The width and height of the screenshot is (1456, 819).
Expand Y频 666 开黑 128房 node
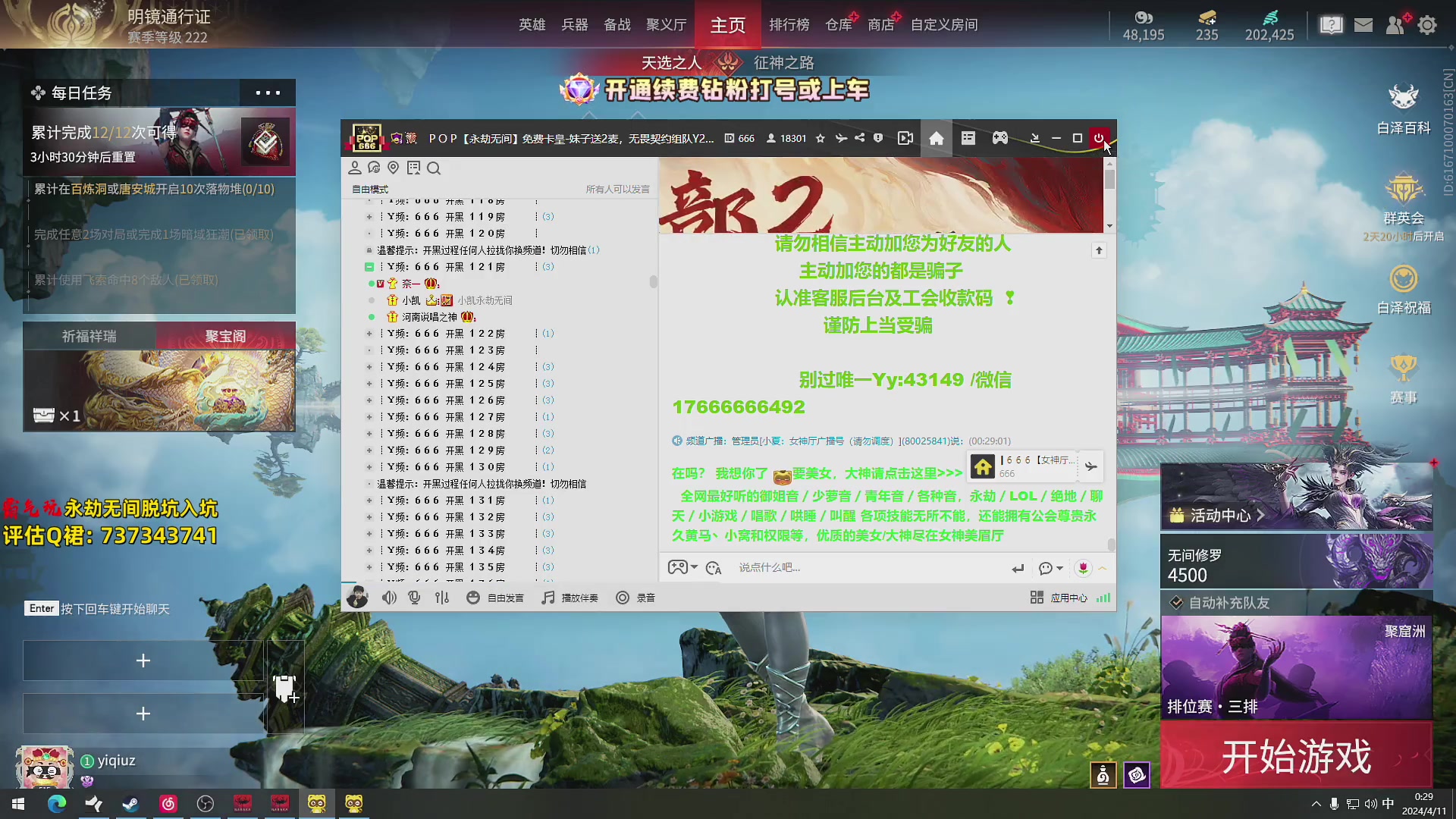(x=369, y=434)
